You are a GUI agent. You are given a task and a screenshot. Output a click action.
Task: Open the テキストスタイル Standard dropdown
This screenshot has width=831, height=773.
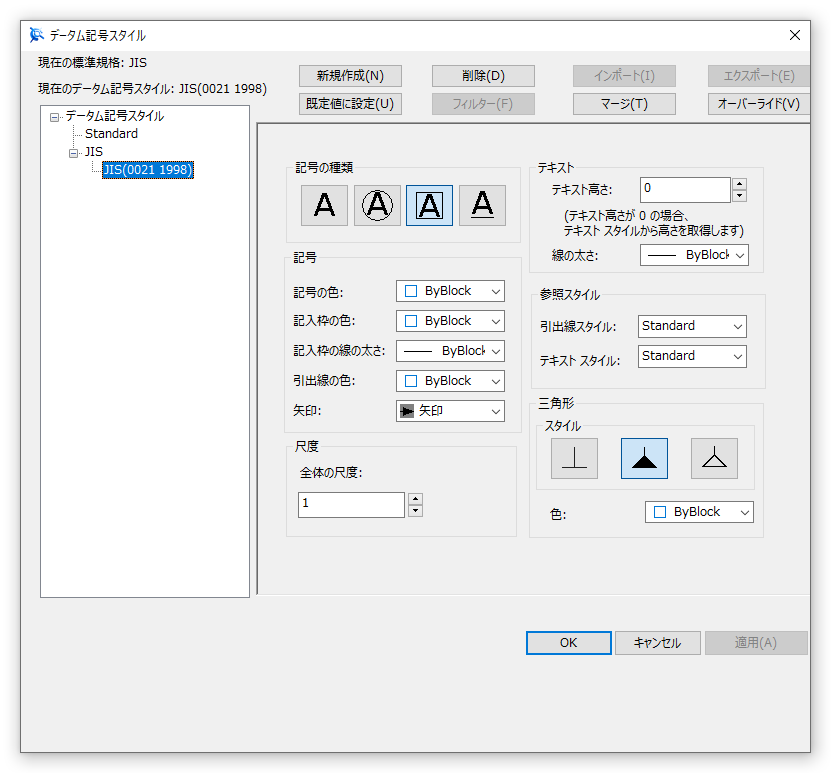tap(692, 356)
